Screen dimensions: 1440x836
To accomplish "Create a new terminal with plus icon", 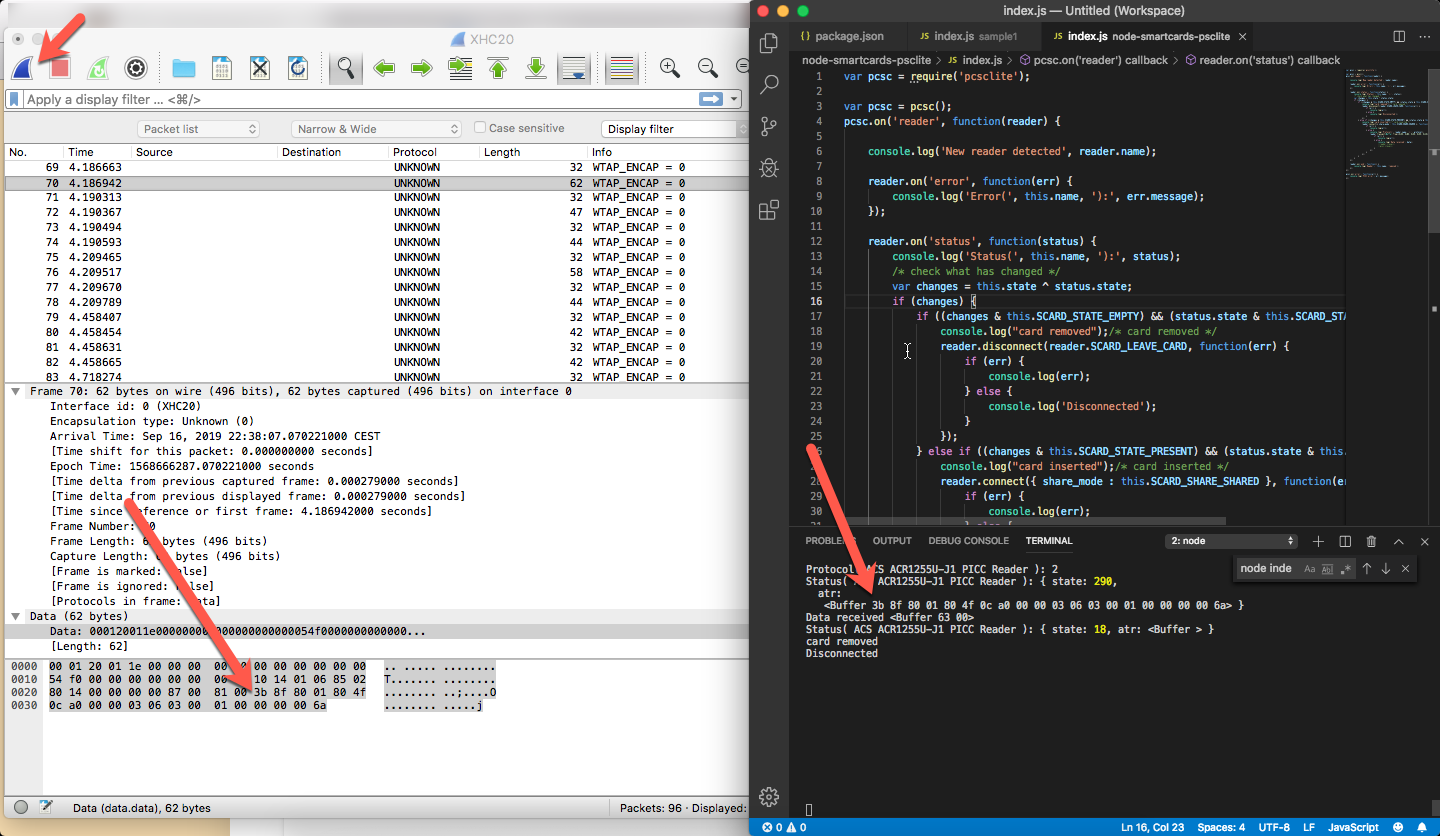I will pyautogui.click(x=1318, y=541).
